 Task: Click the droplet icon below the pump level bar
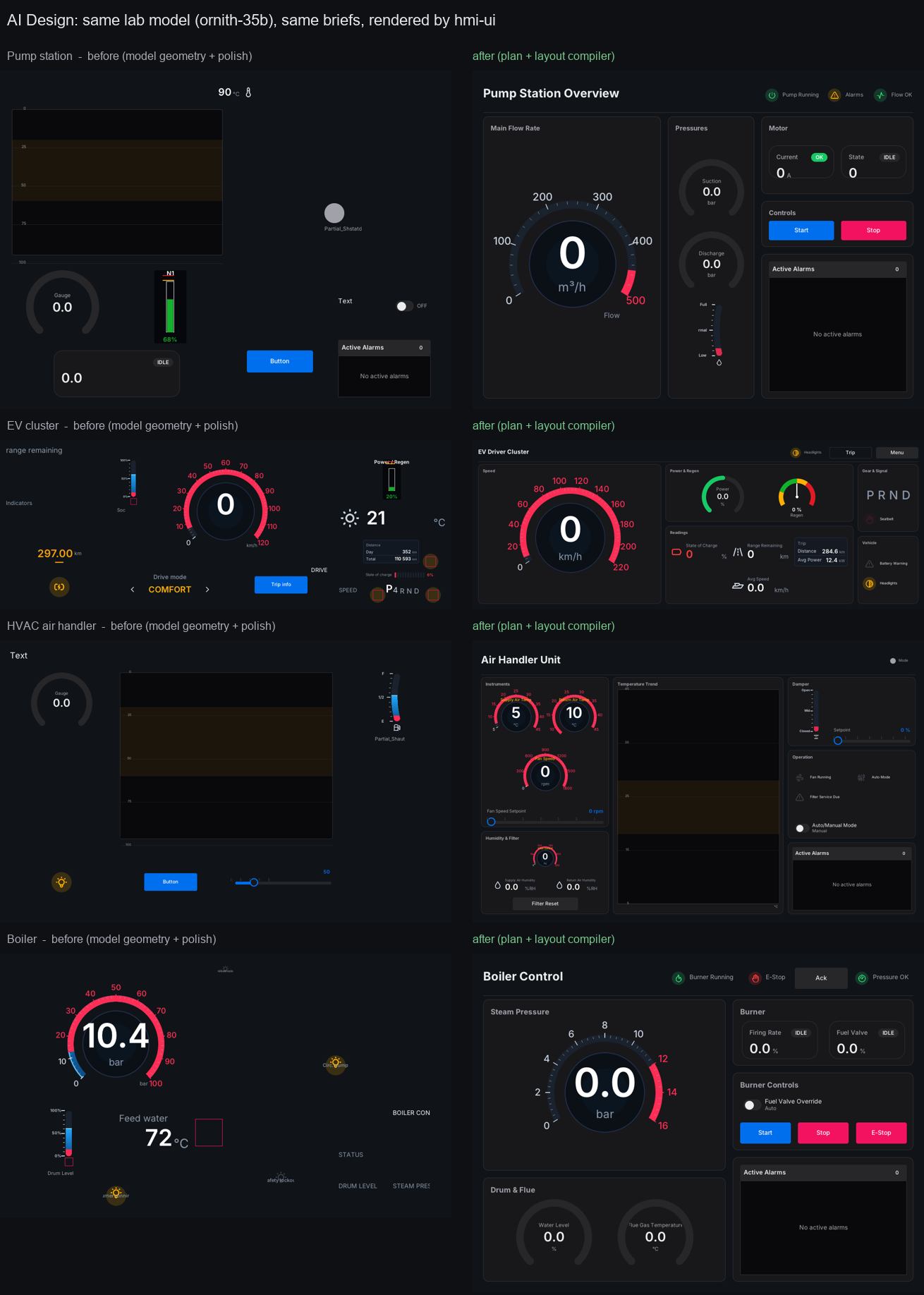pos(719,363)
